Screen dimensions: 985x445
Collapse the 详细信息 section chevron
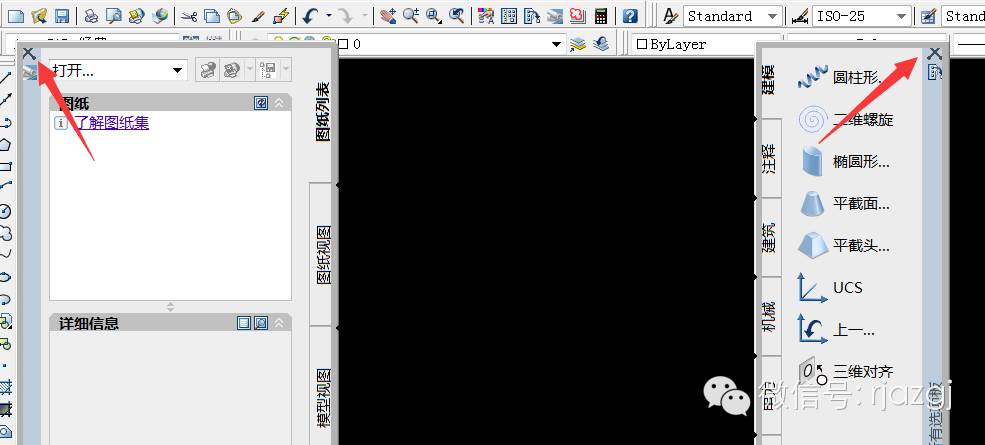(279, 323)
